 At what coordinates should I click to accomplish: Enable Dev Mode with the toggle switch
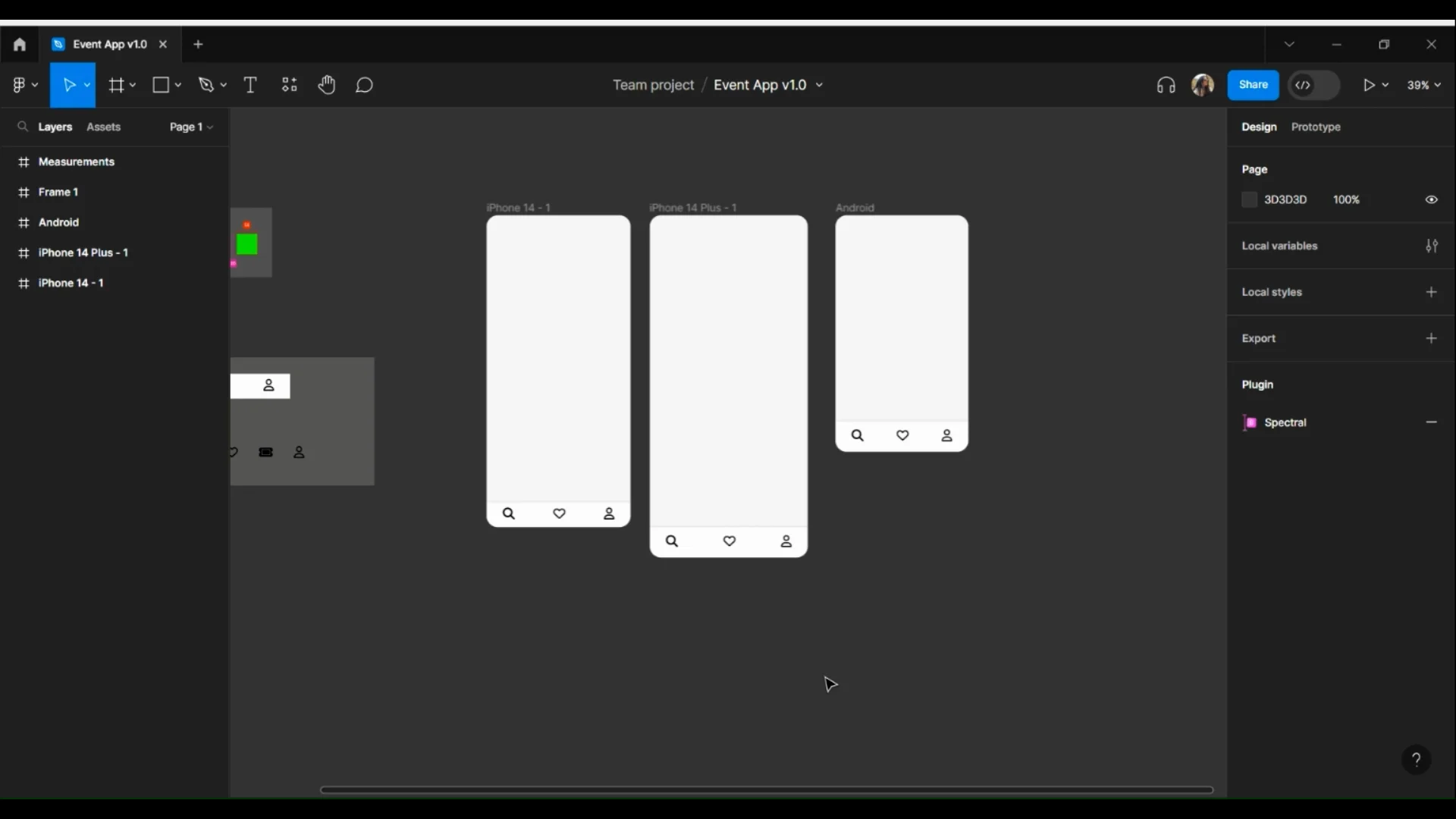[1314, 85]
